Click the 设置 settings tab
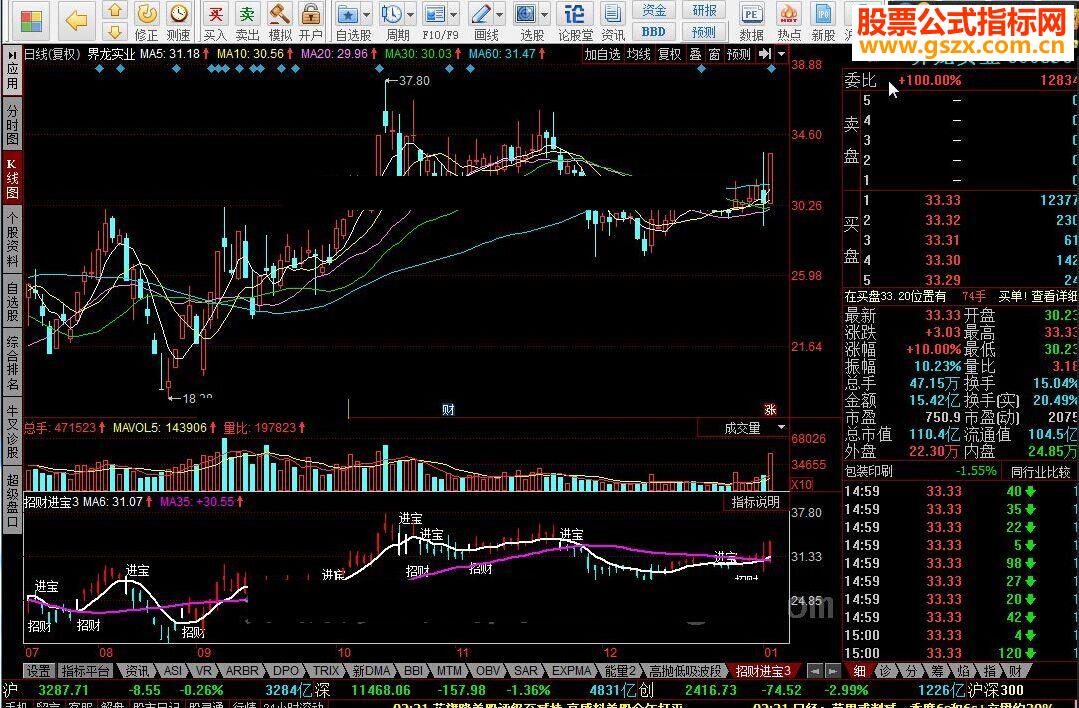The height and width of the screenshot is (708, 1079). point(39,670)
